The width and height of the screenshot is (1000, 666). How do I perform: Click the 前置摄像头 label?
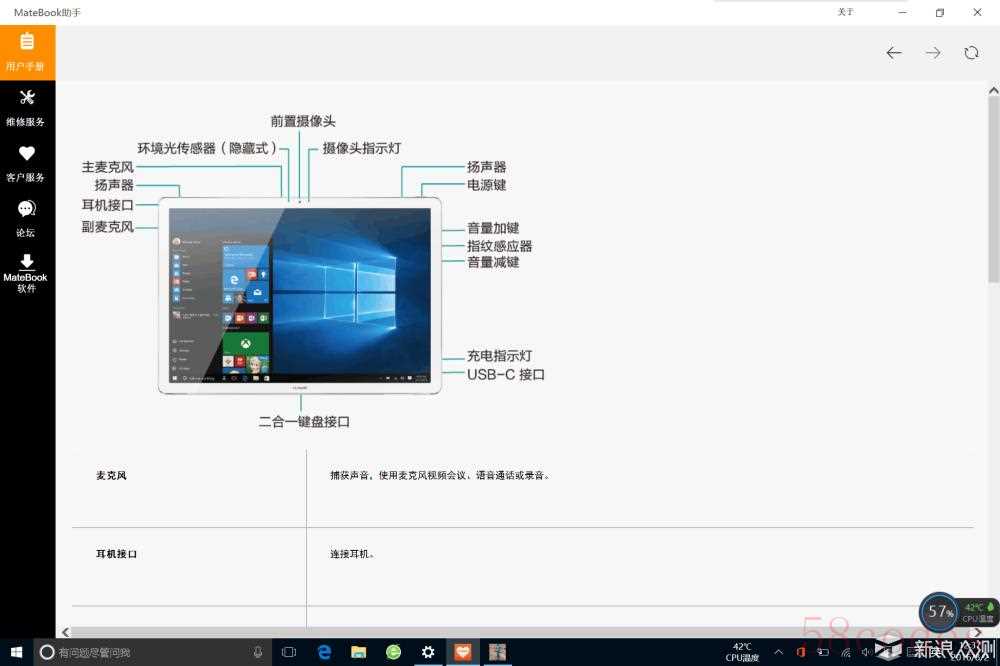[x=303, y=121]
